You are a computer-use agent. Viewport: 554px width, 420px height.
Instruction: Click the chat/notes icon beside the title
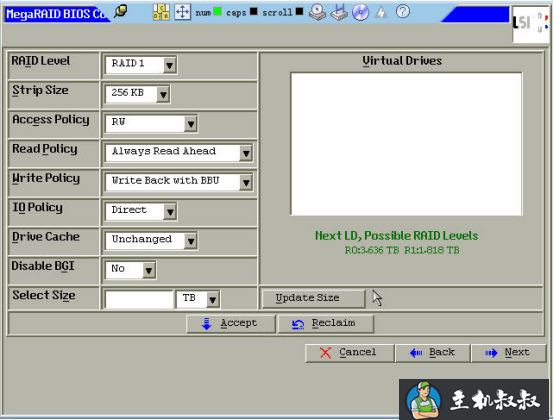(x=121, y=12)
